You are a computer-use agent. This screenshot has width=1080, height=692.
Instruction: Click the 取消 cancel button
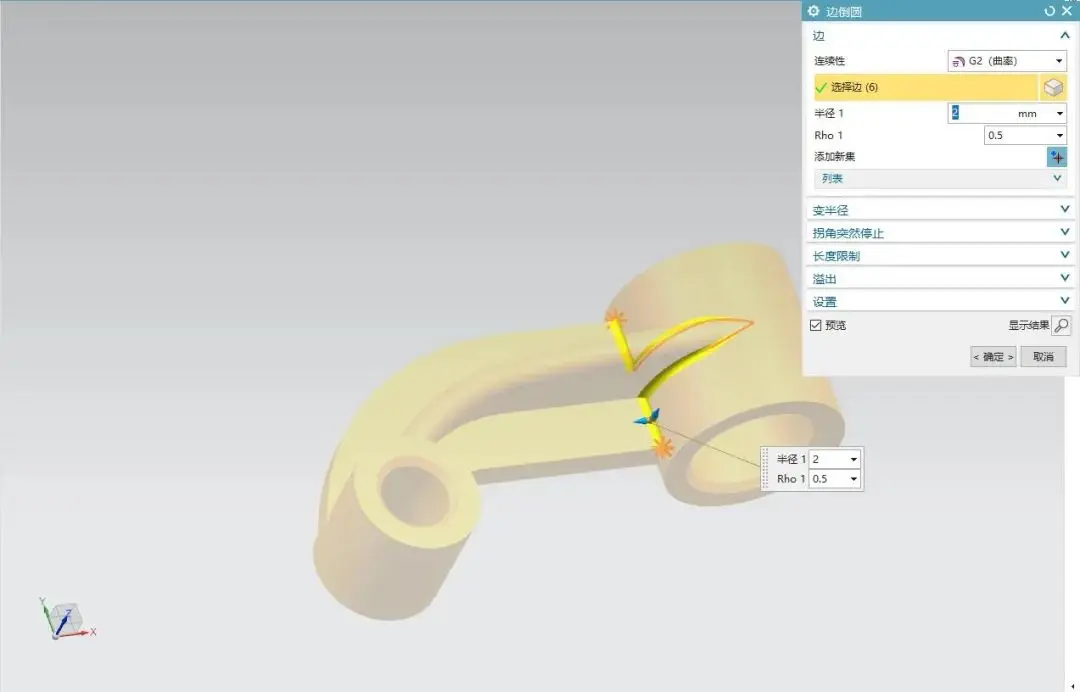1043,357
